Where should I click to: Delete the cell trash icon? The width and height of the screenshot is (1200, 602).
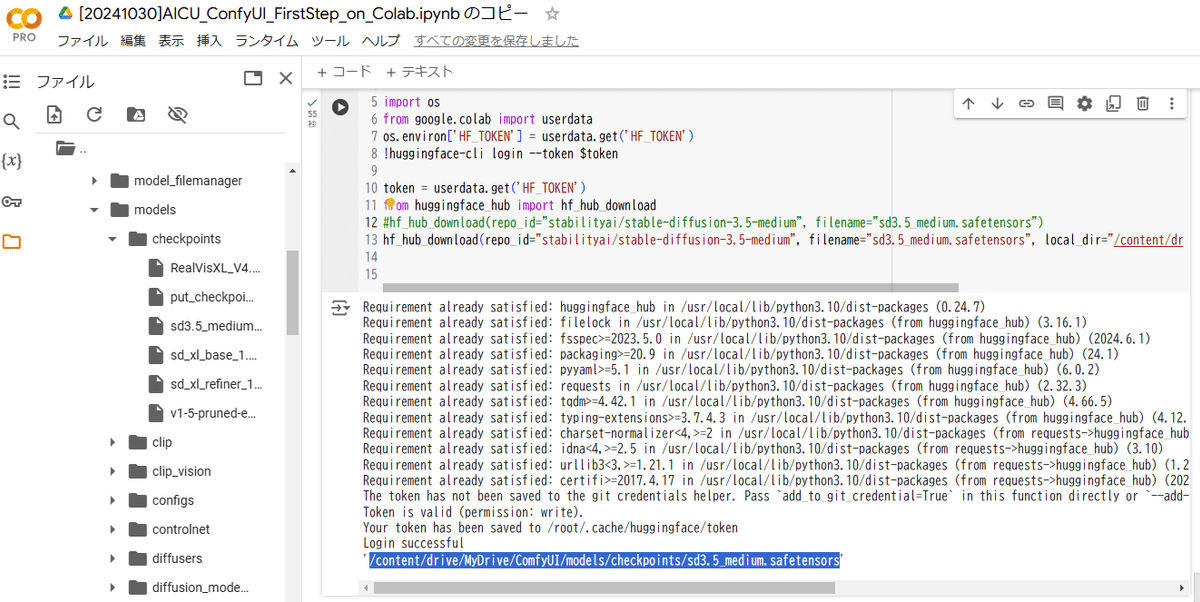pos(1143,103)
